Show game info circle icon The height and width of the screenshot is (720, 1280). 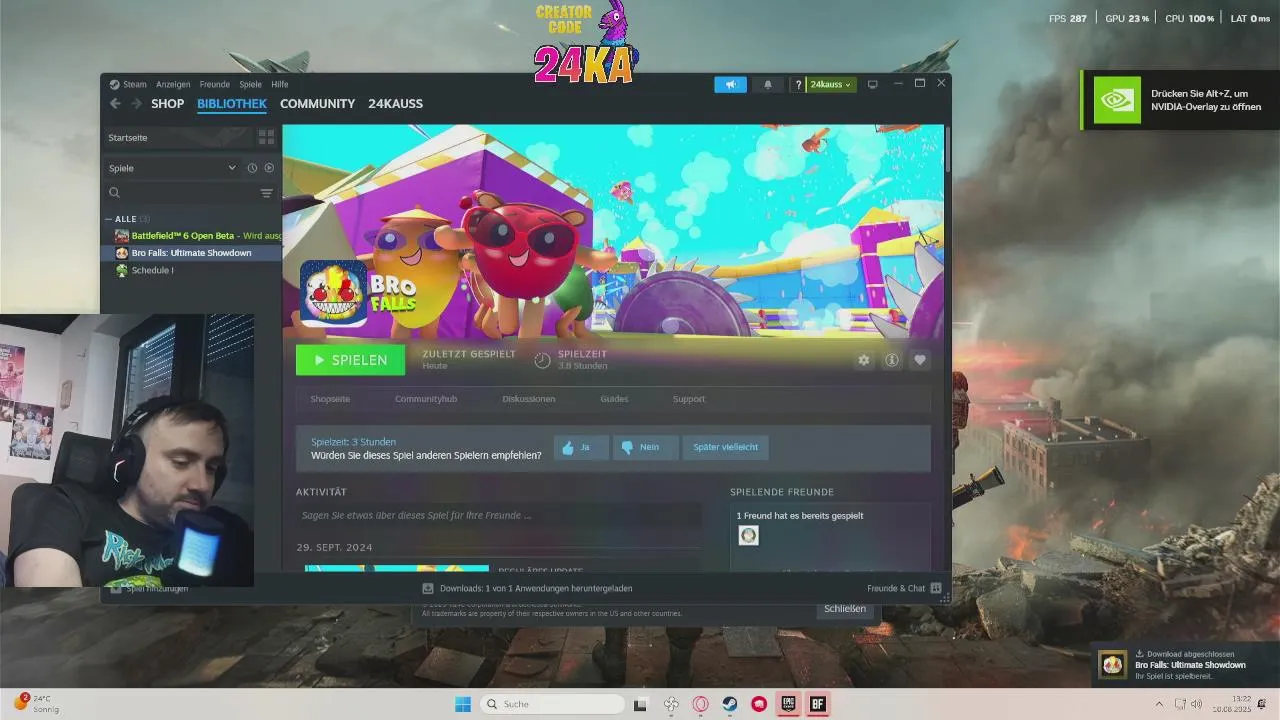[x=892, y=360]
